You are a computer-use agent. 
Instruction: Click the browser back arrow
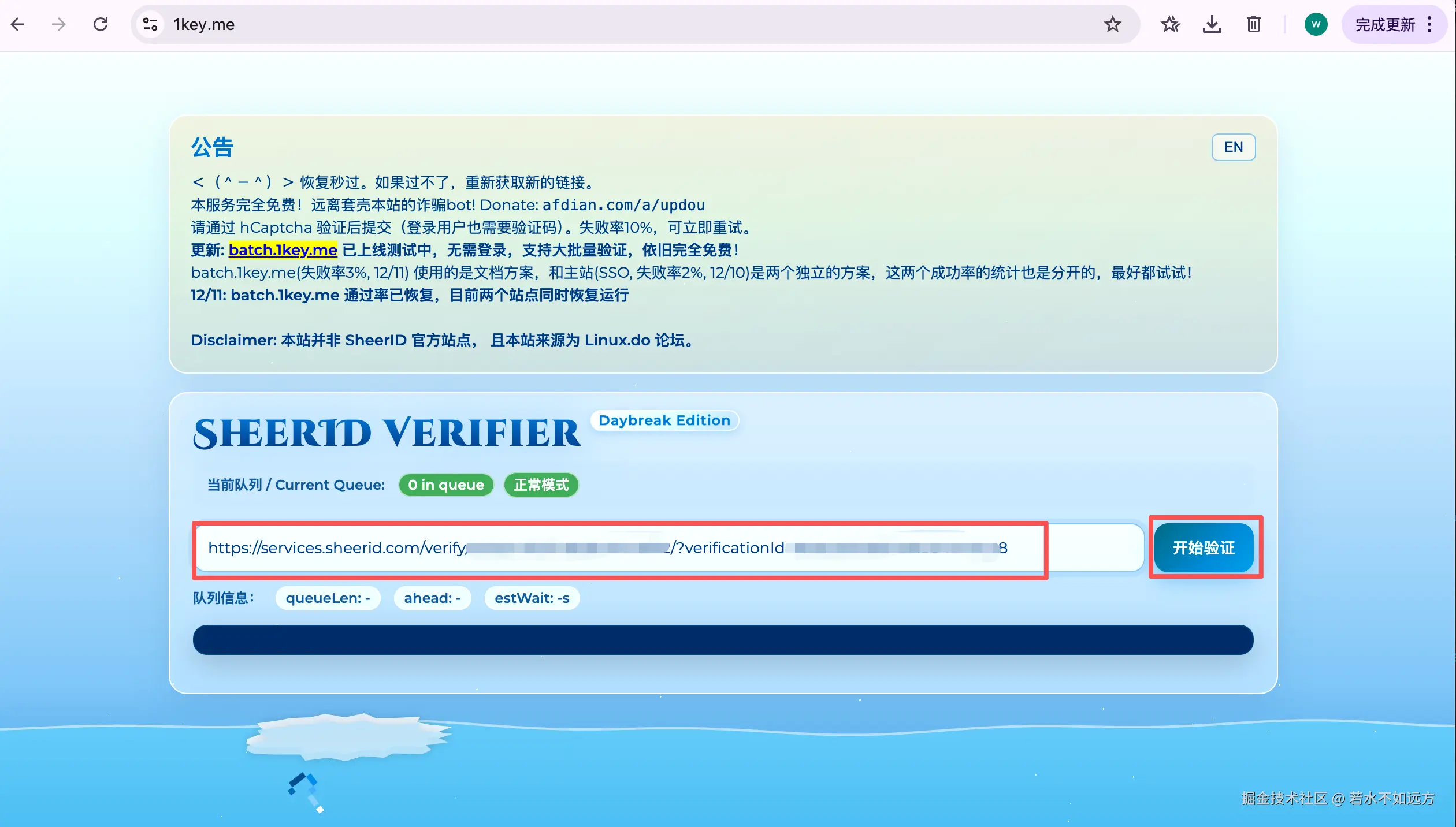coord(18,24)
